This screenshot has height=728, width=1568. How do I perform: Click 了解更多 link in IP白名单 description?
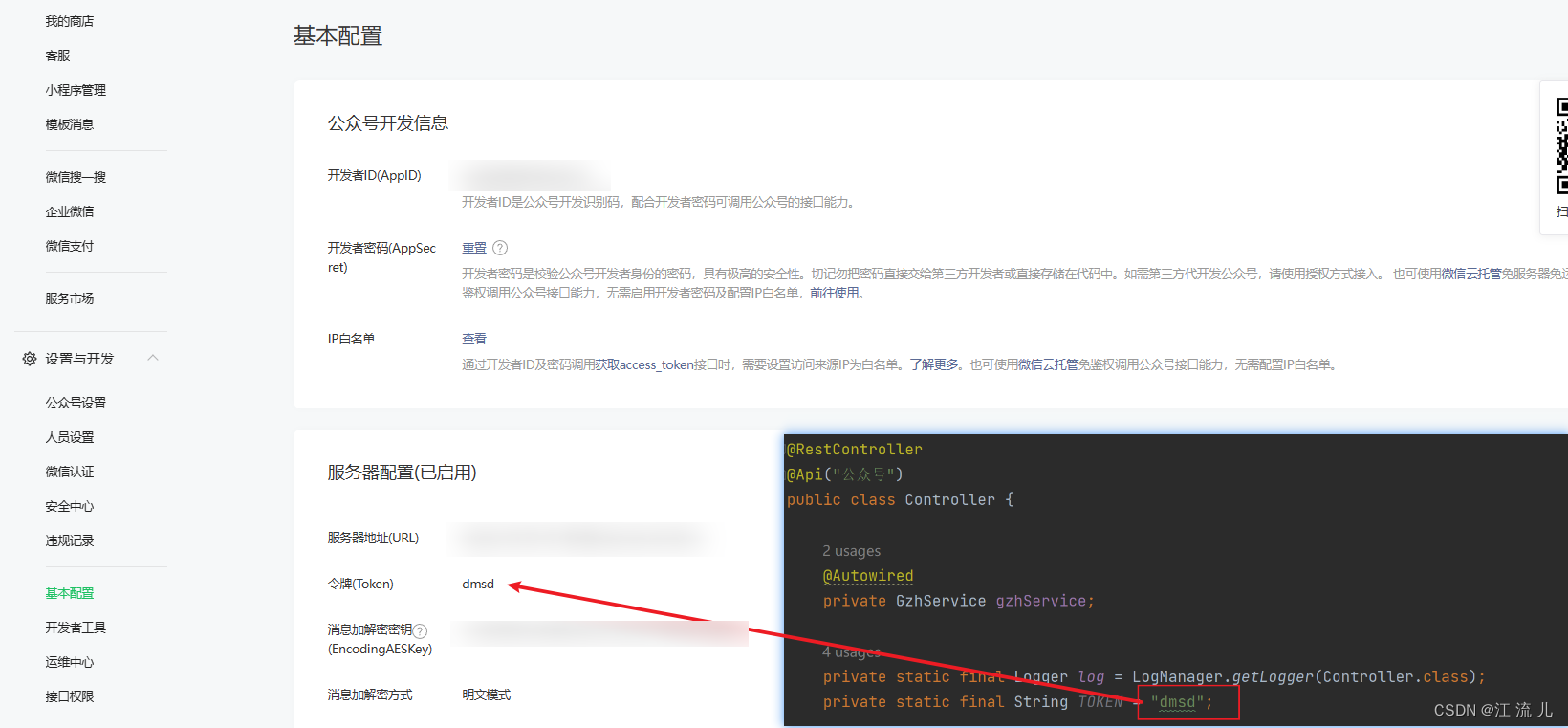(x=933, y=364)
